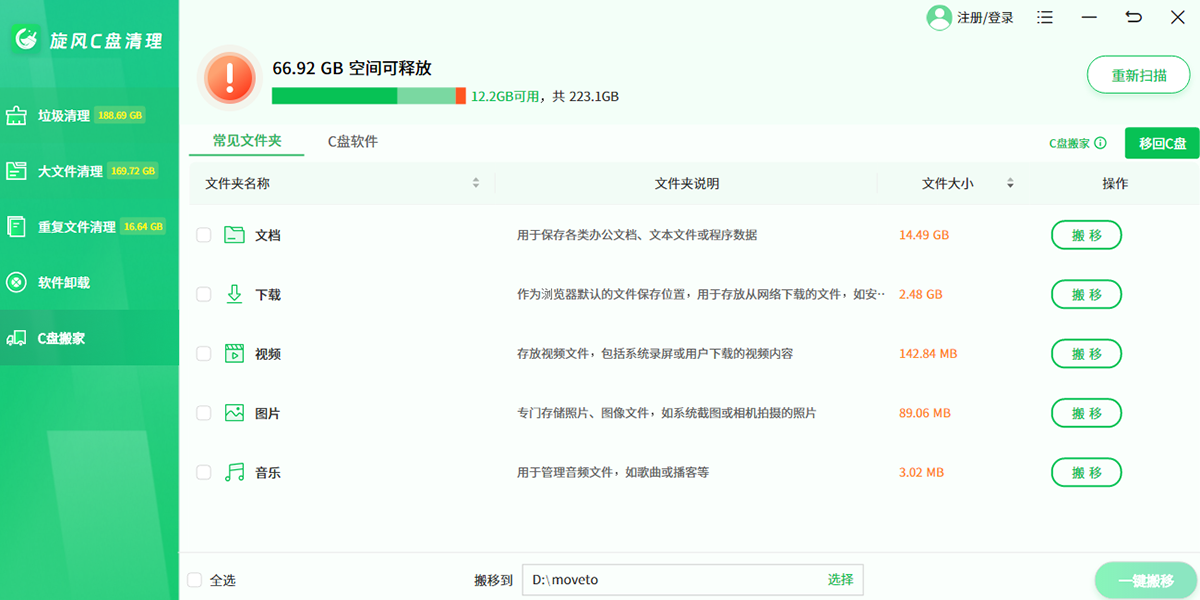Screen dimensions: 1200x600
Task: Click 搬移 button for 图片 row
Action: [x=1086, y=413]
